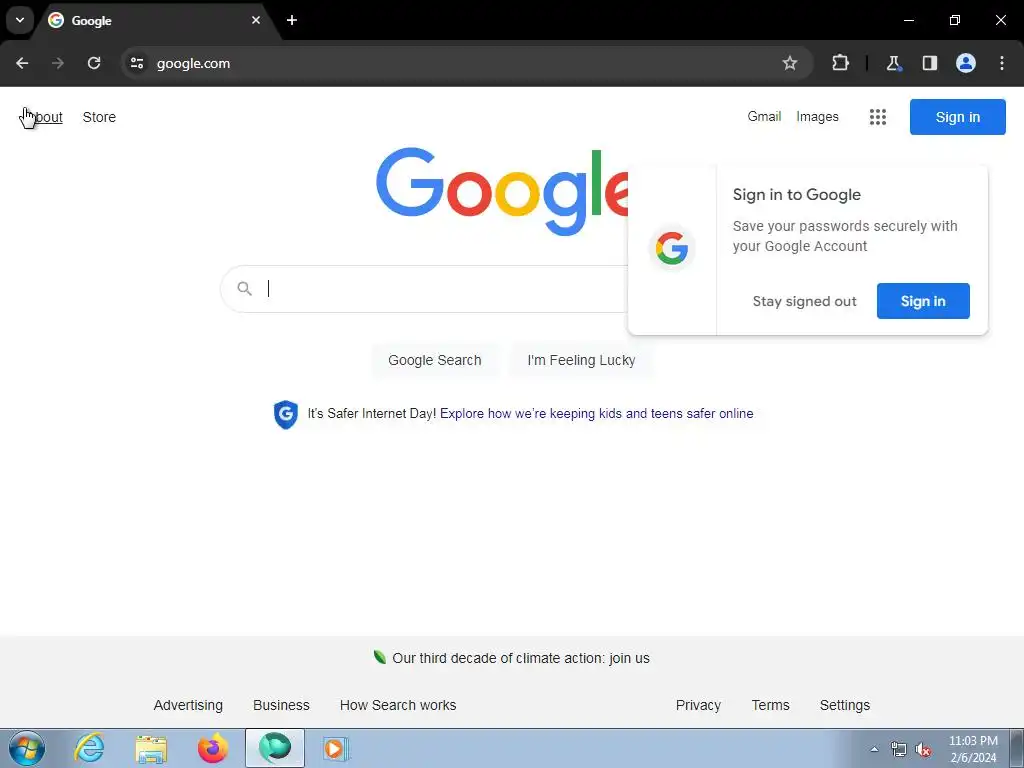Open How Search works link
The height and width of the screenshot is (768, 1024).
(398, 705)
